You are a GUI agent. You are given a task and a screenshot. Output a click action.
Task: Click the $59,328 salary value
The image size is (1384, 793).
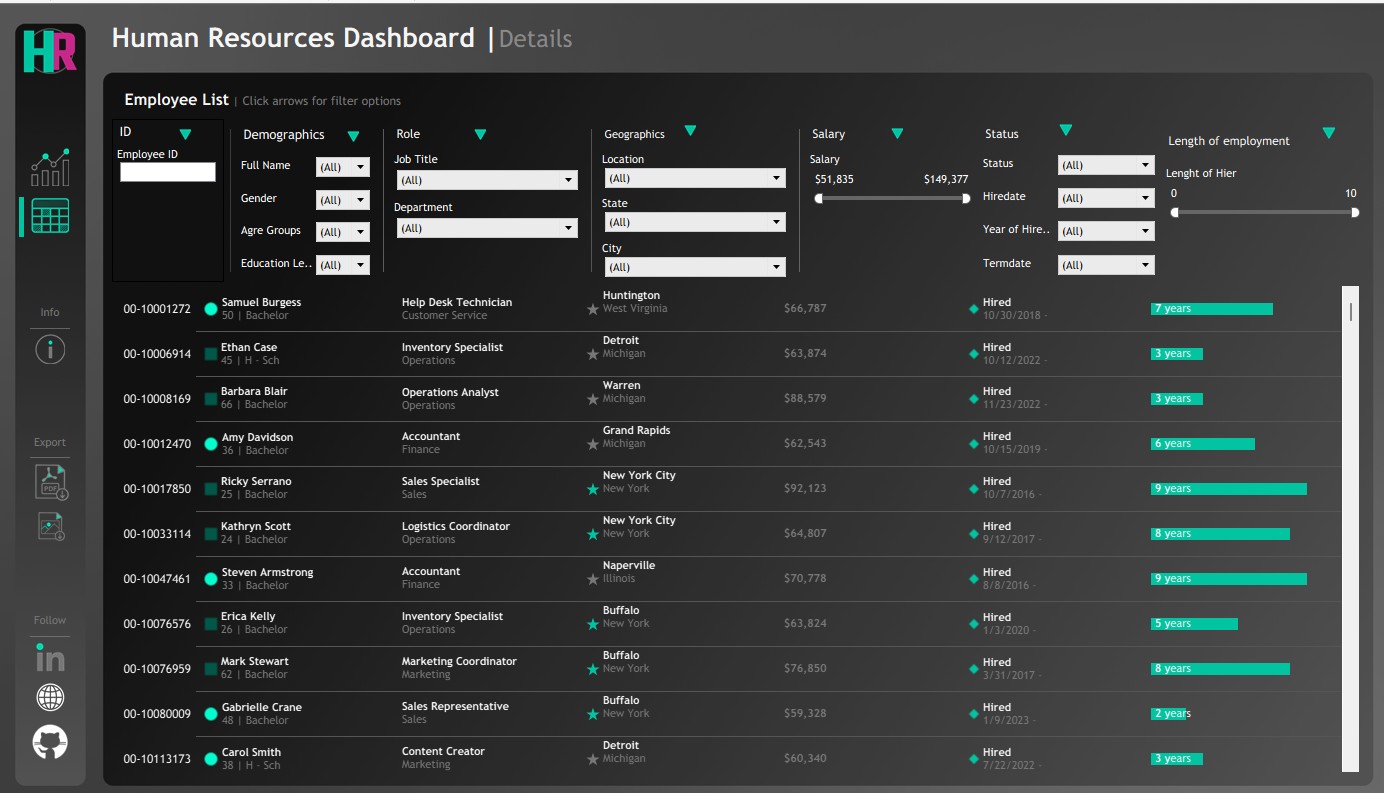[805, 713]
